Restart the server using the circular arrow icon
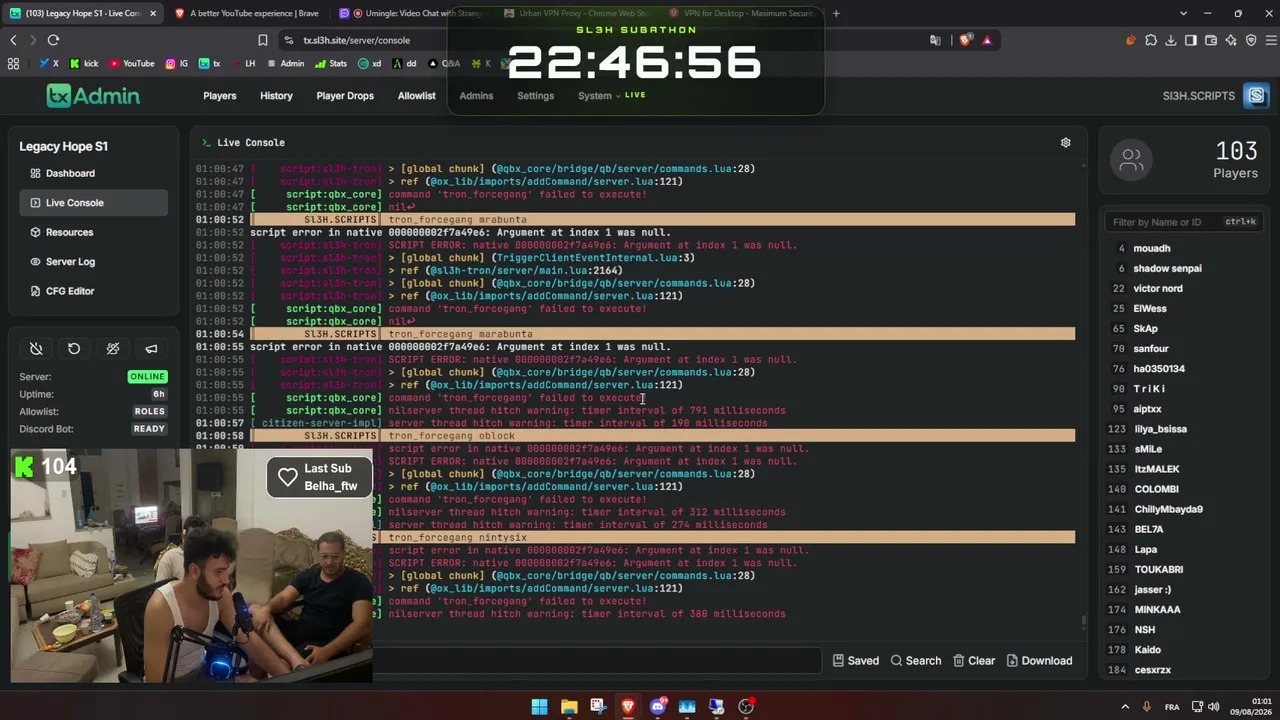The image size is (1280, 720). click(74, 349)
